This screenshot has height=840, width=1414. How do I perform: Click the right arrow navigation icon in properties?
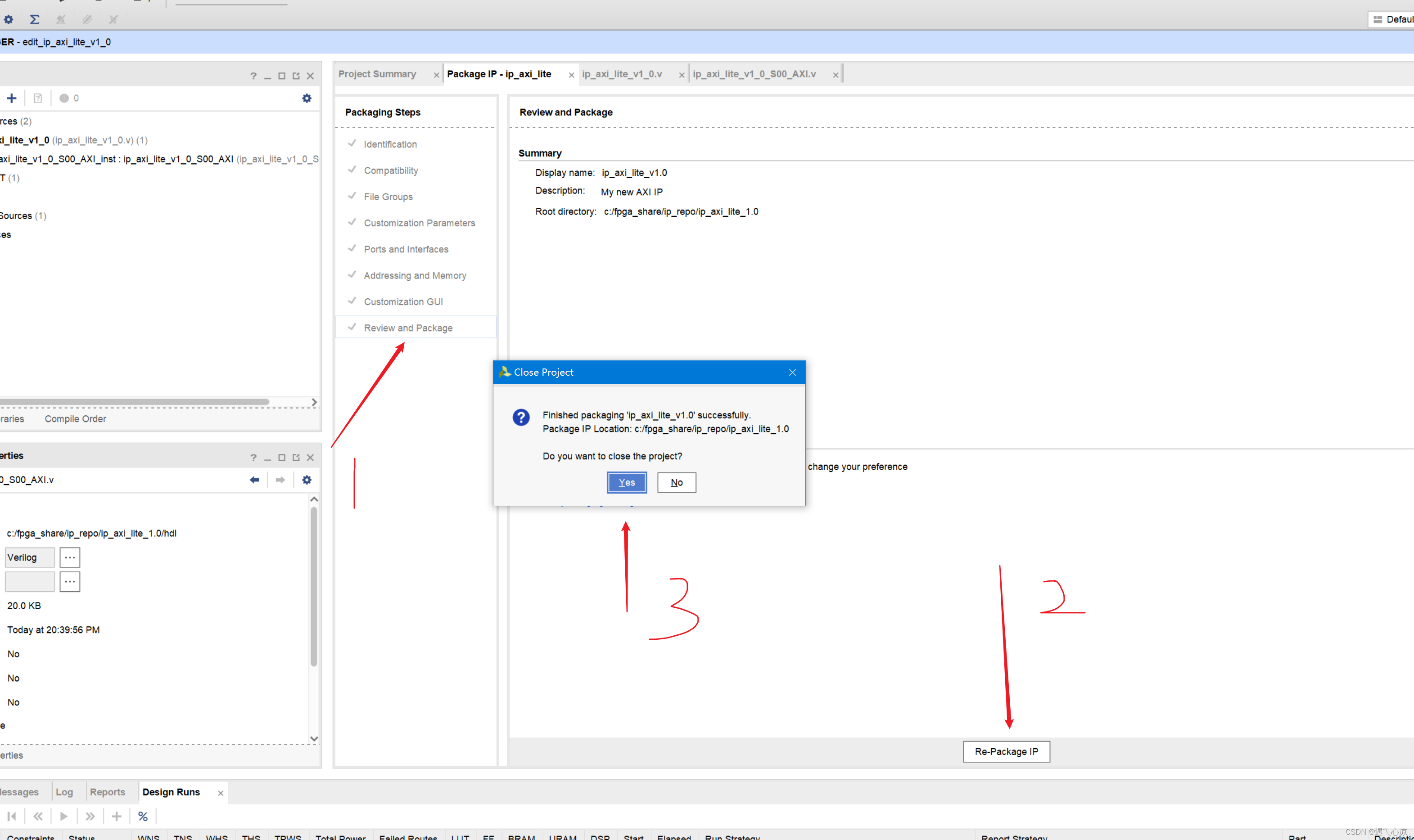[x=280, y=480]
